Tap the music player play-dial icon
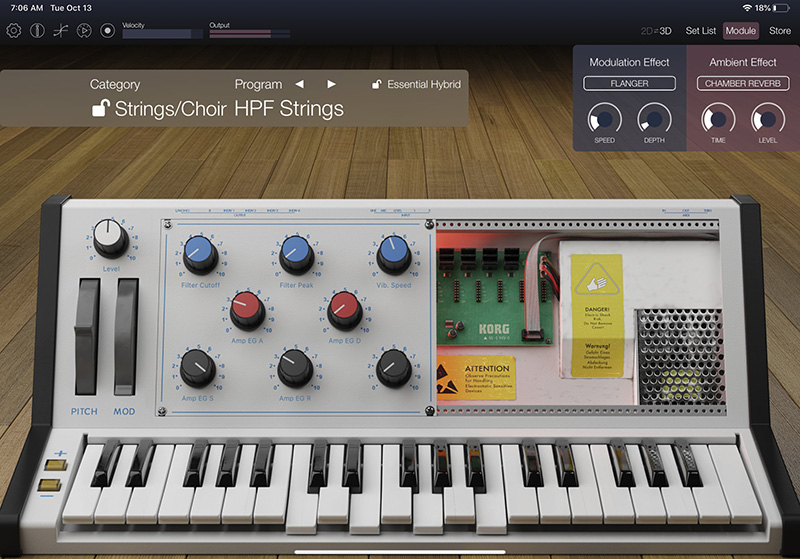This screenshot has width=800, height=559. click(x=84, y=31)
